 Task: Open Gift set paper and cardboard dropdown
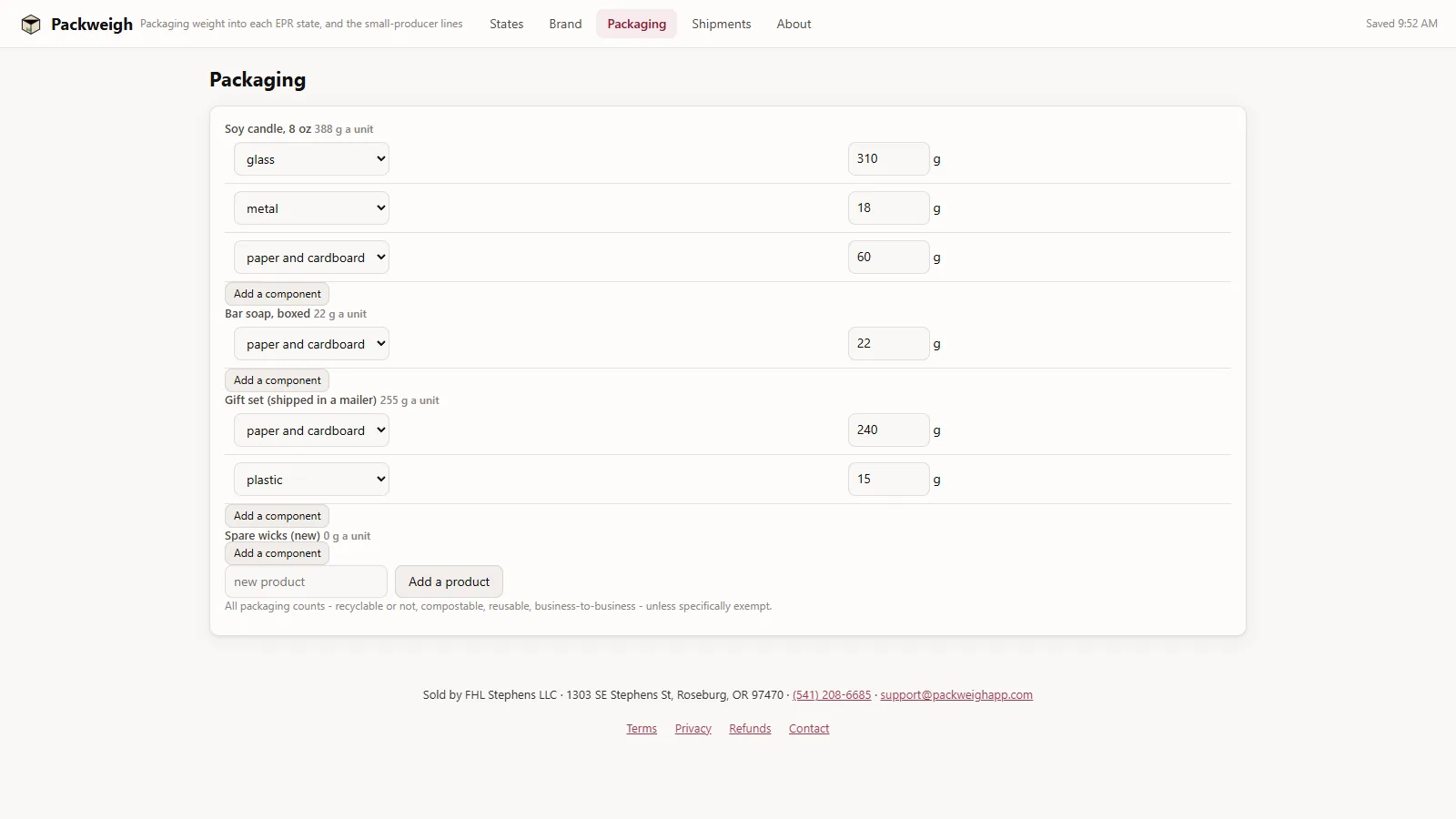pyautogui.click(x=311, y=430)
